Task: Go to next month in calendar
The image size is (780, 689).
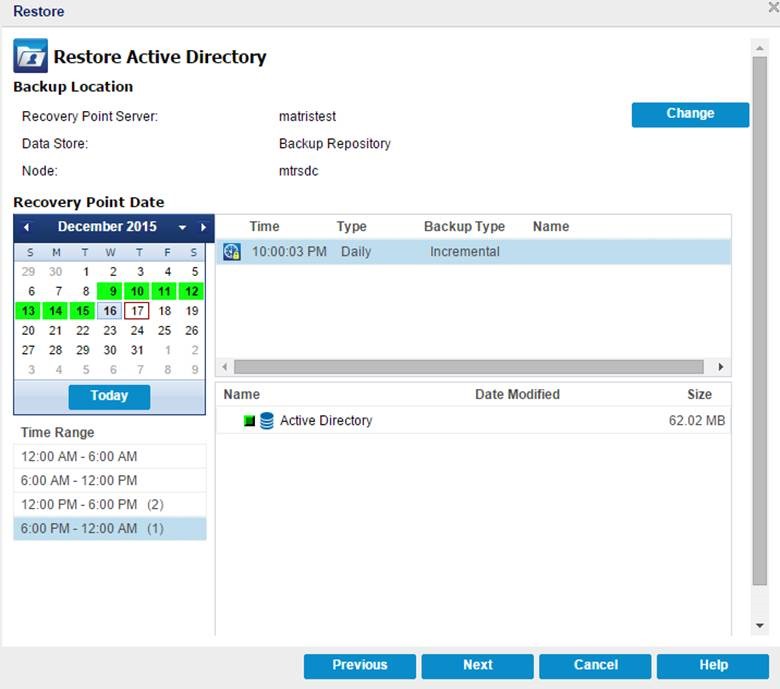Action: (x=203, y=227)
